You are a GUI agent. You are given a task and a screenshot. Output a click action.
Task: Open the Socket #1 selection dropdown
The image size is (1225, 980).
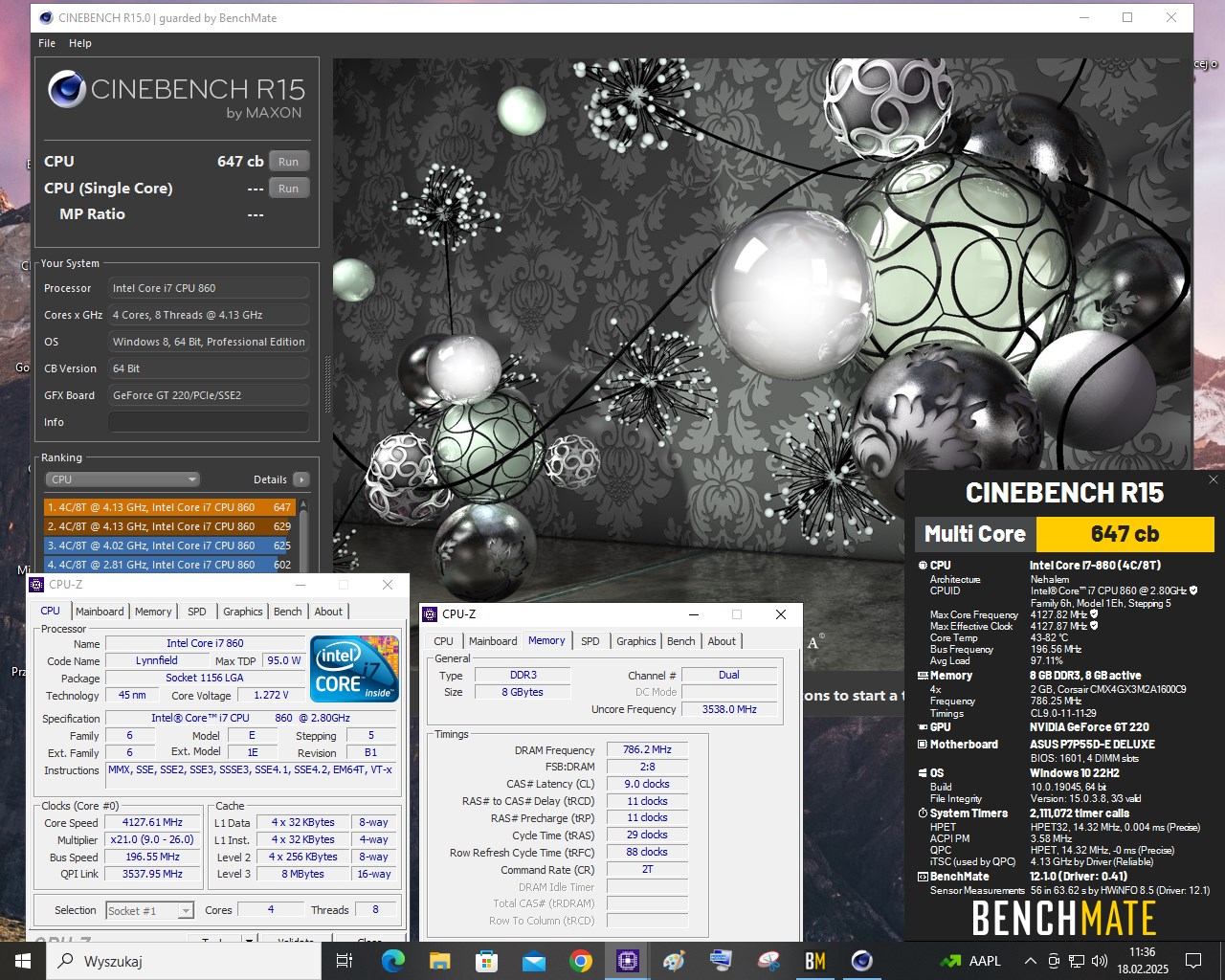click(149, 910)
